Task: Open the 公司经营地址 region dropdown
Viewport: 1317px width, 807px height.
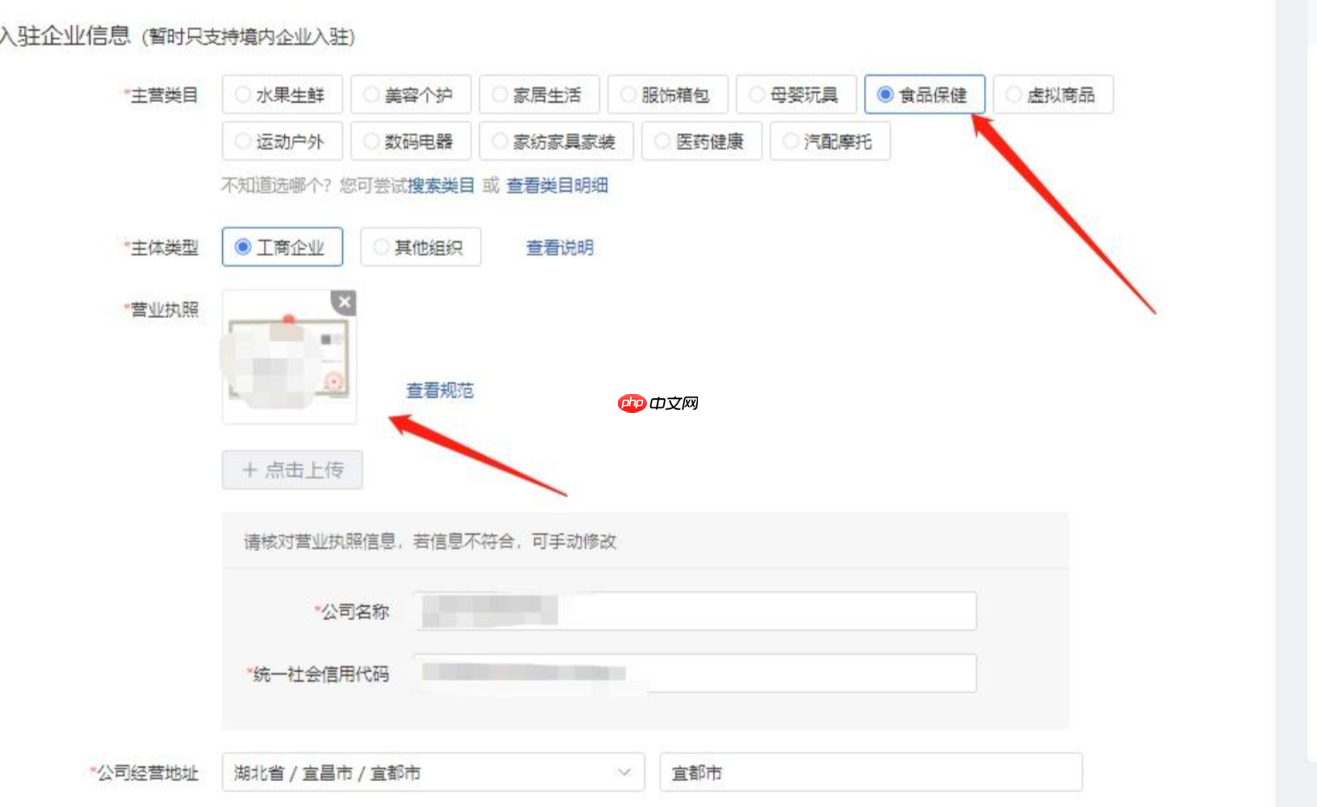Action: tap(432, 772)
